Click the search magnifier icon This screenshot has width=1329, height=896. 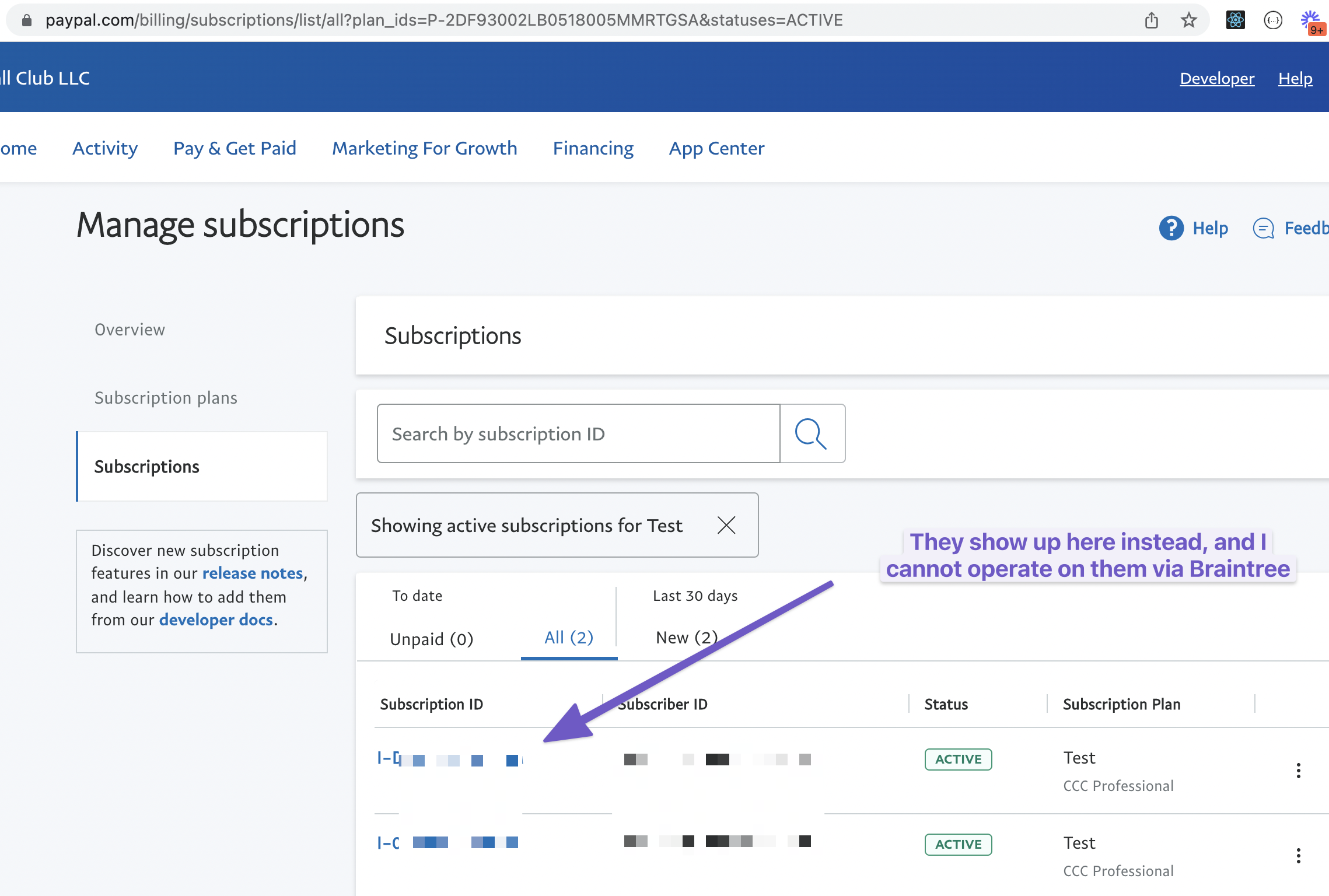click(812, 433)
